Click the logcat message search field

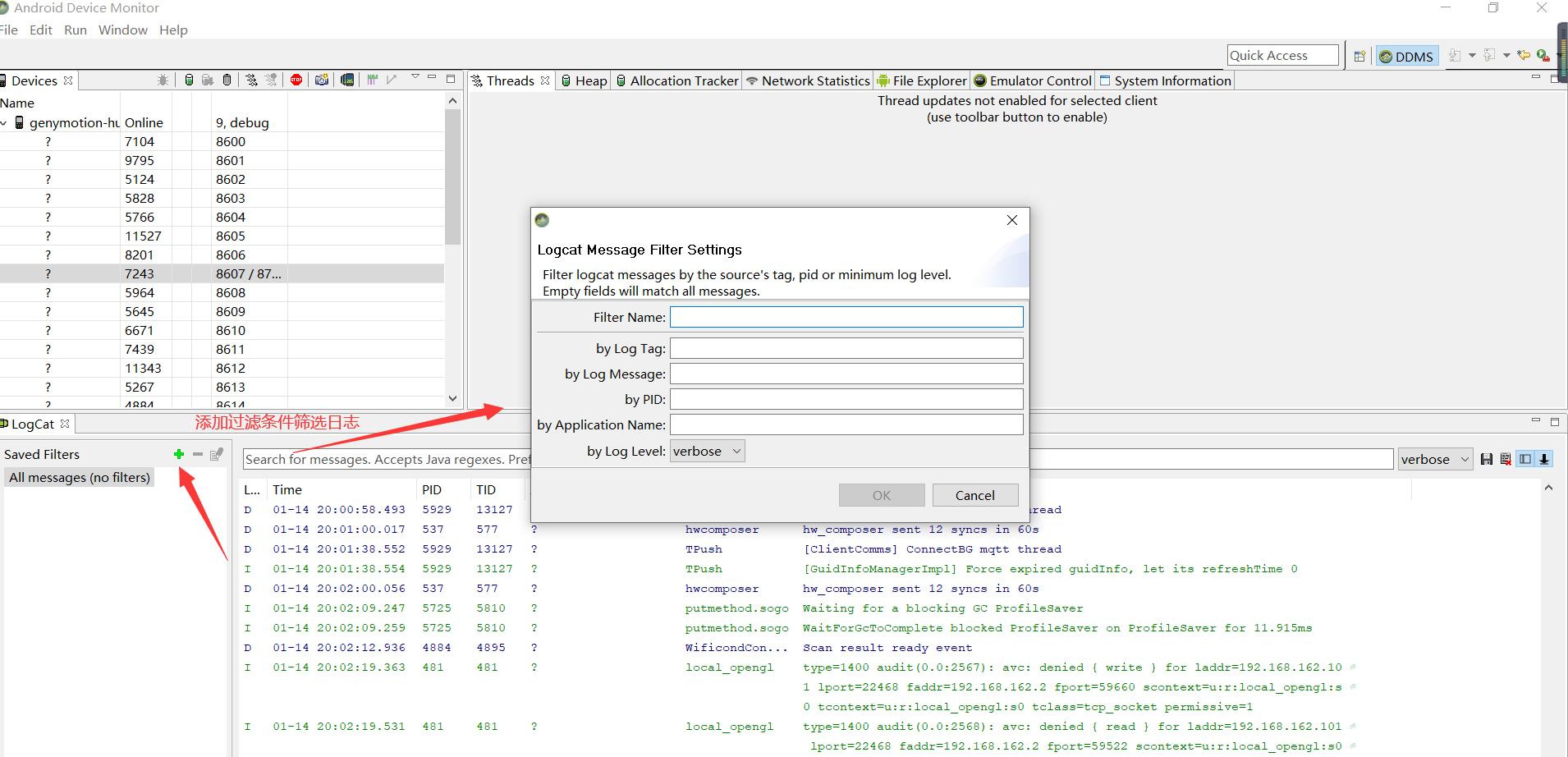click(387, 459)
